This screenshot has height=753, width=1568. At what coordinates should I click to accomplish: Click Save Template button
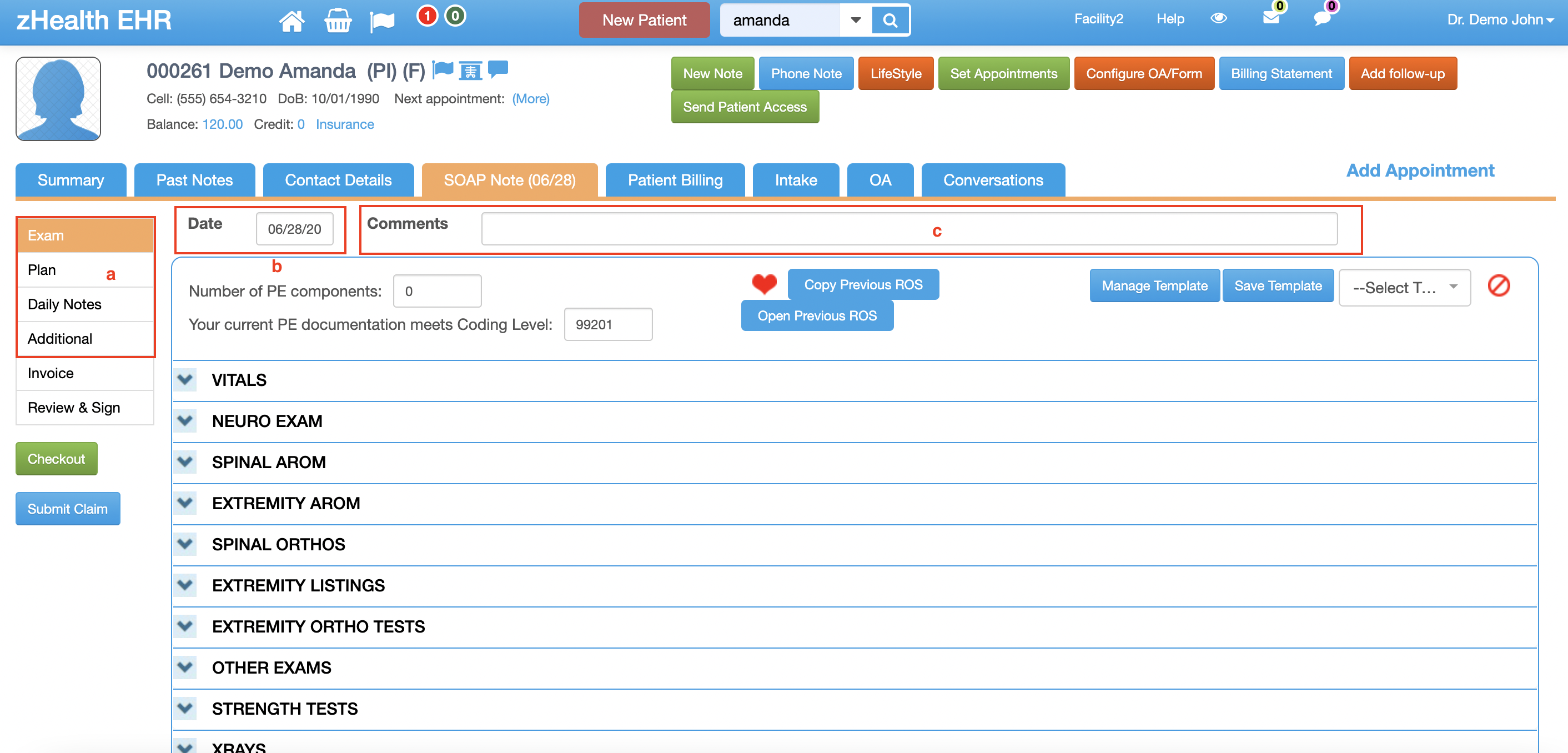[x=1278, y=285]
